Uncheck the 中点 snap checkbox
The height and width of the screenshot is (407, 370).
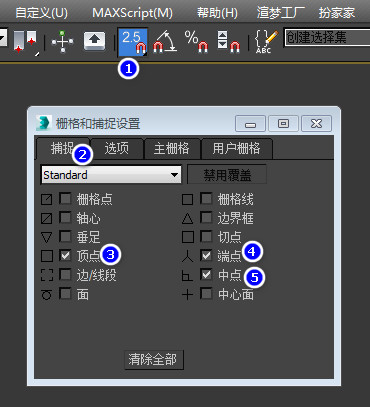[206, 275]
